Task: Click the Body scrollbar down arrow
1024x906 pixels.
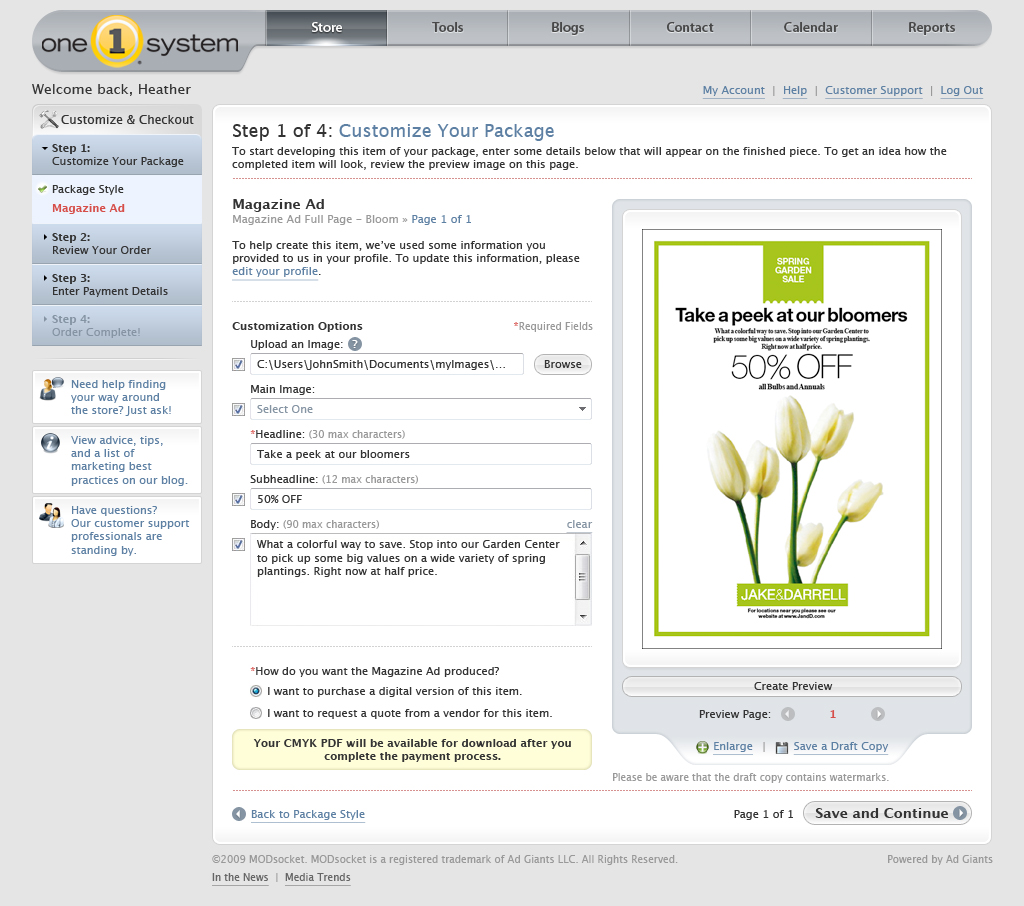Action: pos(583,617)
